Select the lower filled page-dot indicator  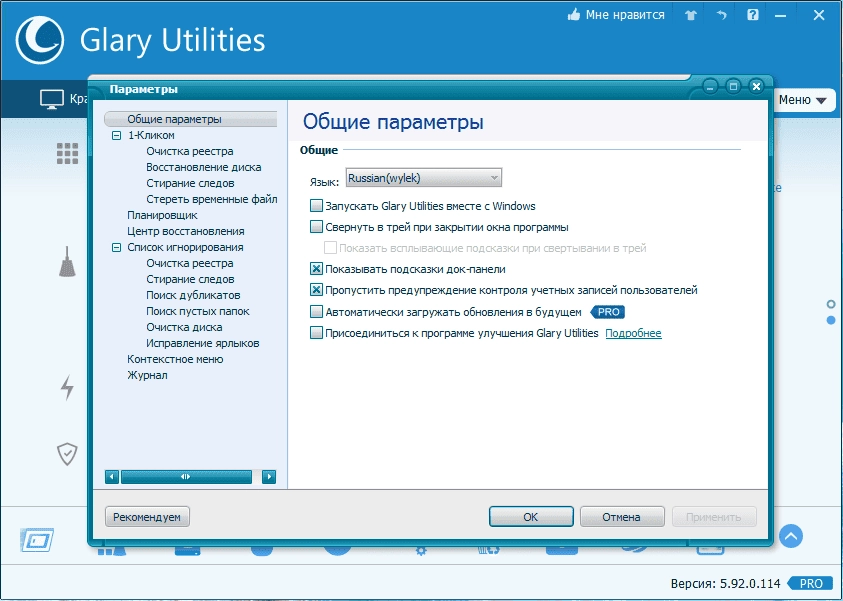831,320
